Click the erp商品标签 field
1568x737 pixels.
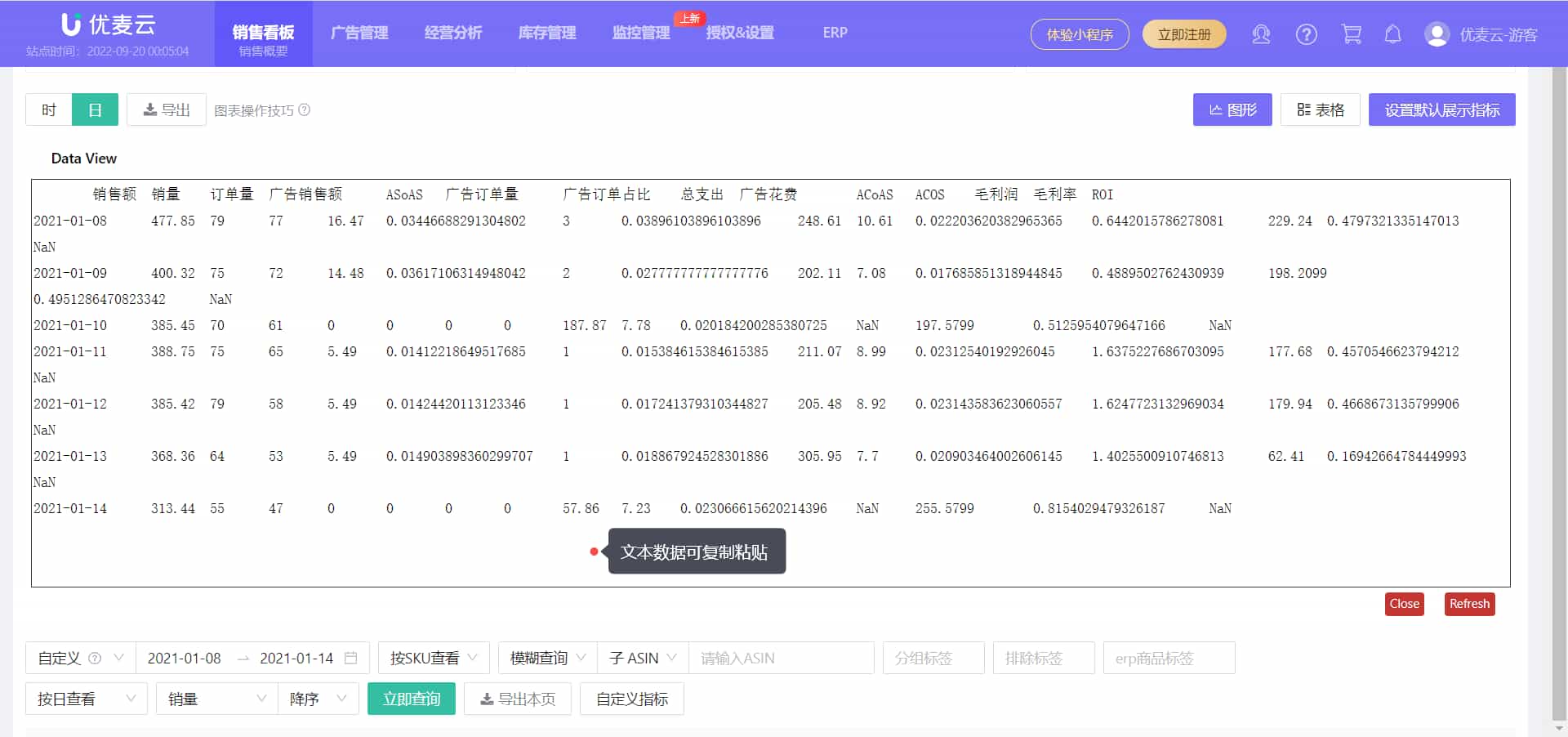1169,658
